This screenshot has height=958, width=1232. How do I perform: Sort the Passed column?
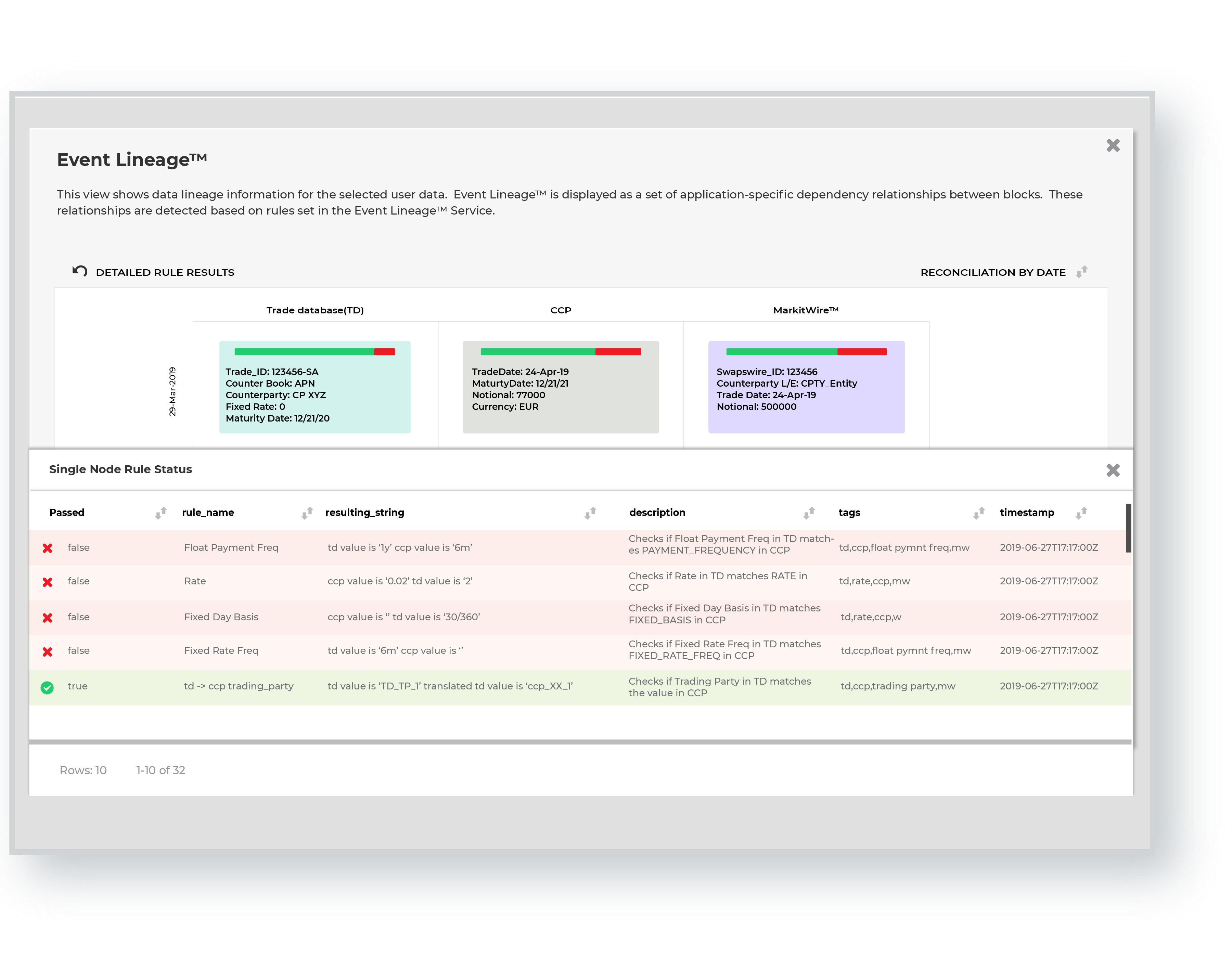[161, 513]
